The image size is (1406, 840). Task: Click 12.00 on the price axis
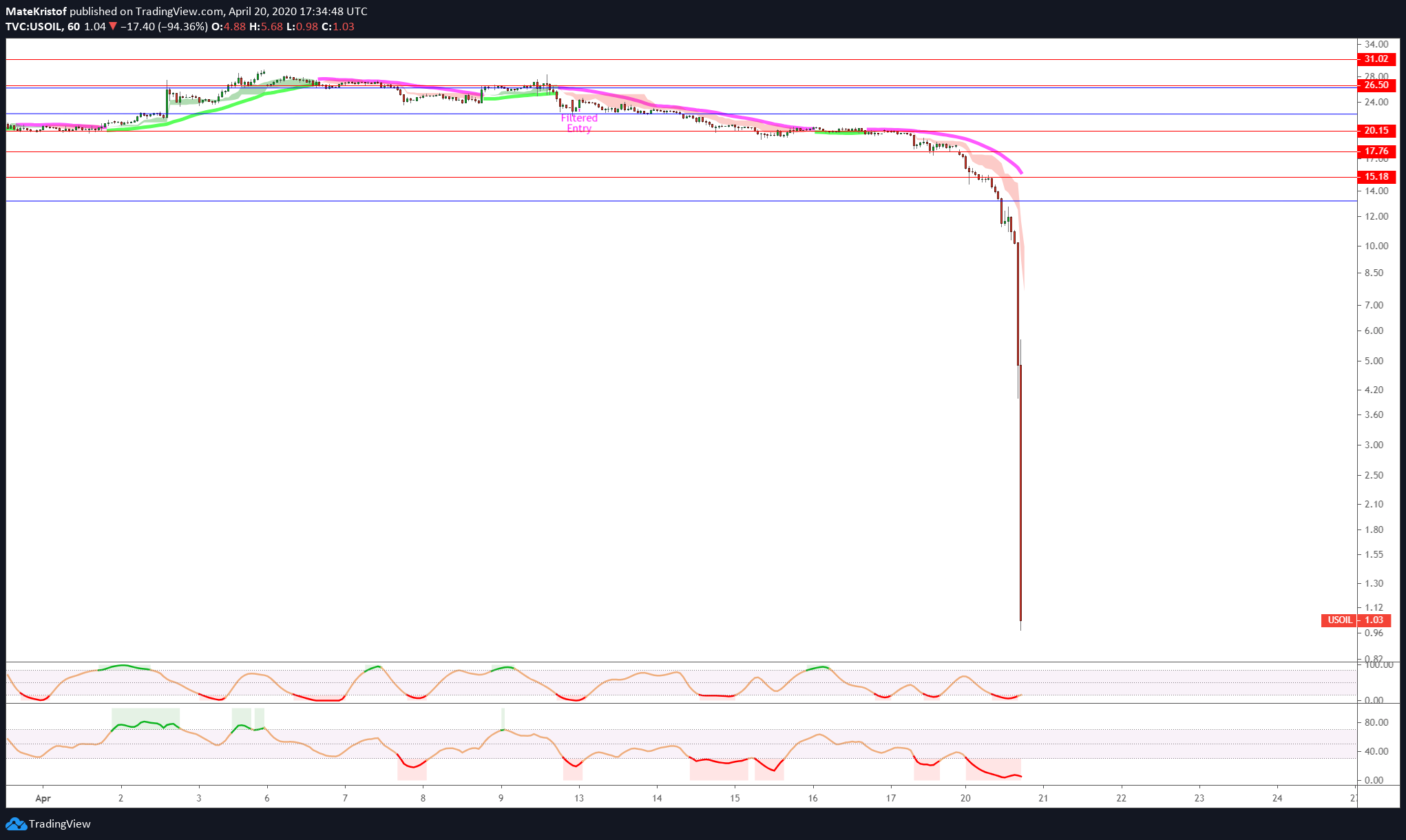click(1376, 216)
